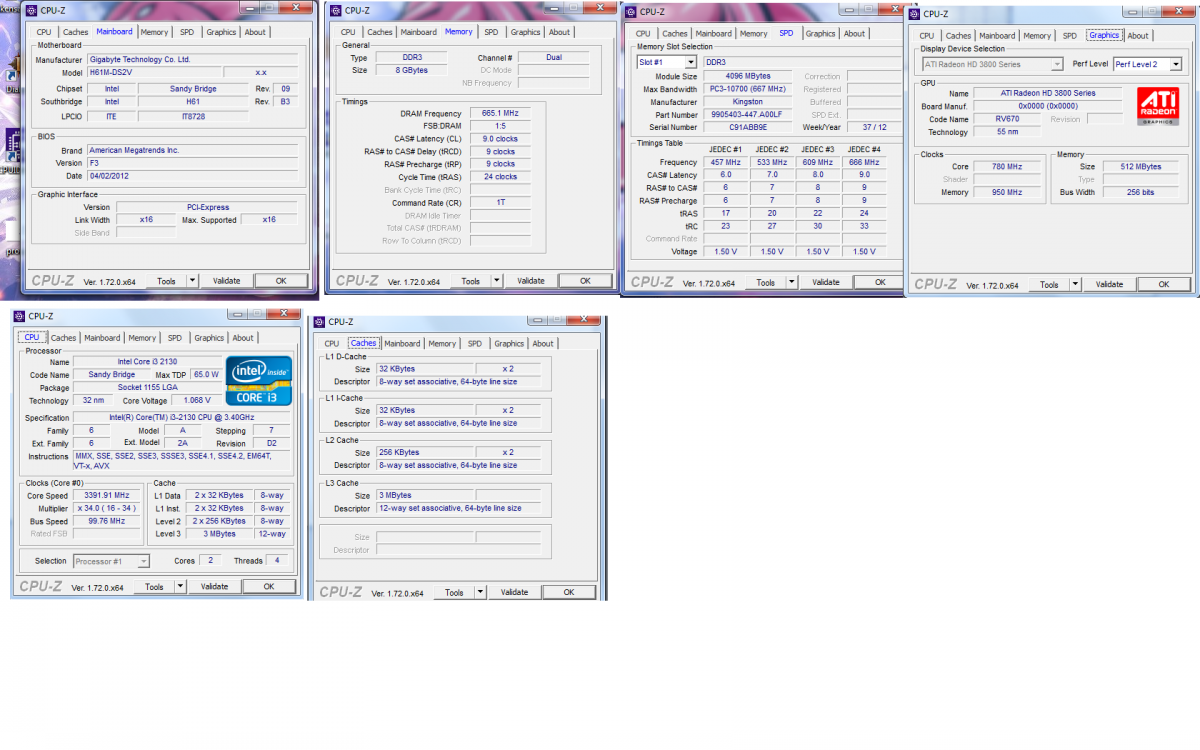Open the Graphics tab in the CPU window
The width and height of the screenshot is (1200, 750).
click(x=209, y=338)
